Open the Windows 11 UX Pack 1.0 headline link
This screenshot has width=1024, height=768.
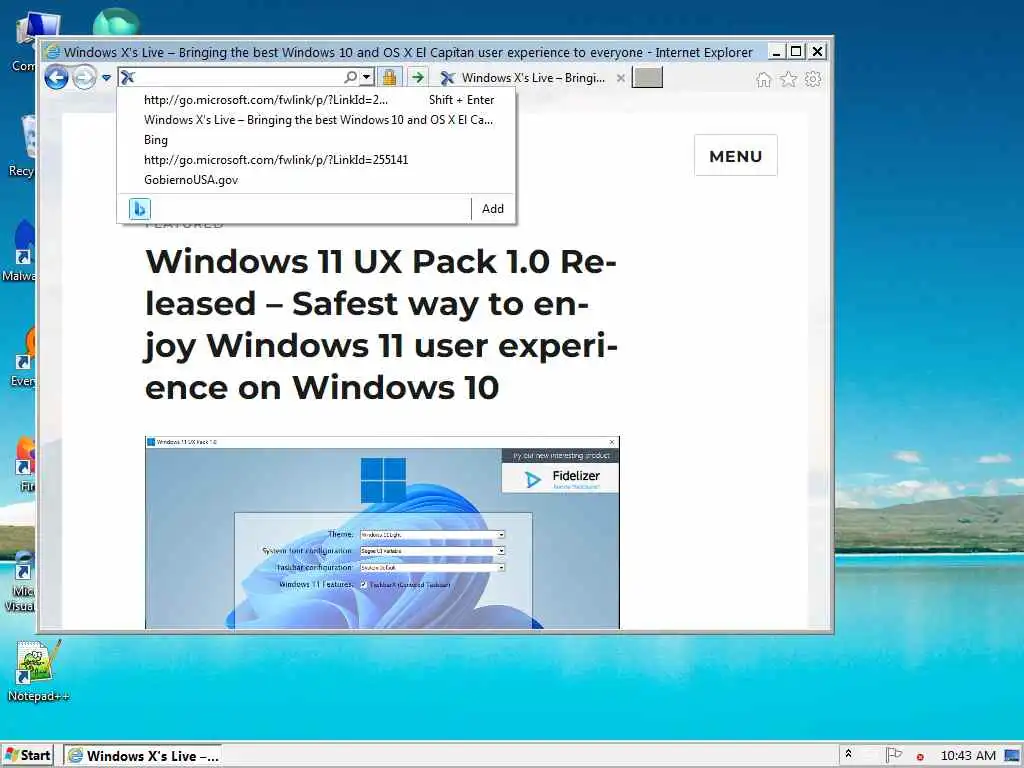point(381,325)
